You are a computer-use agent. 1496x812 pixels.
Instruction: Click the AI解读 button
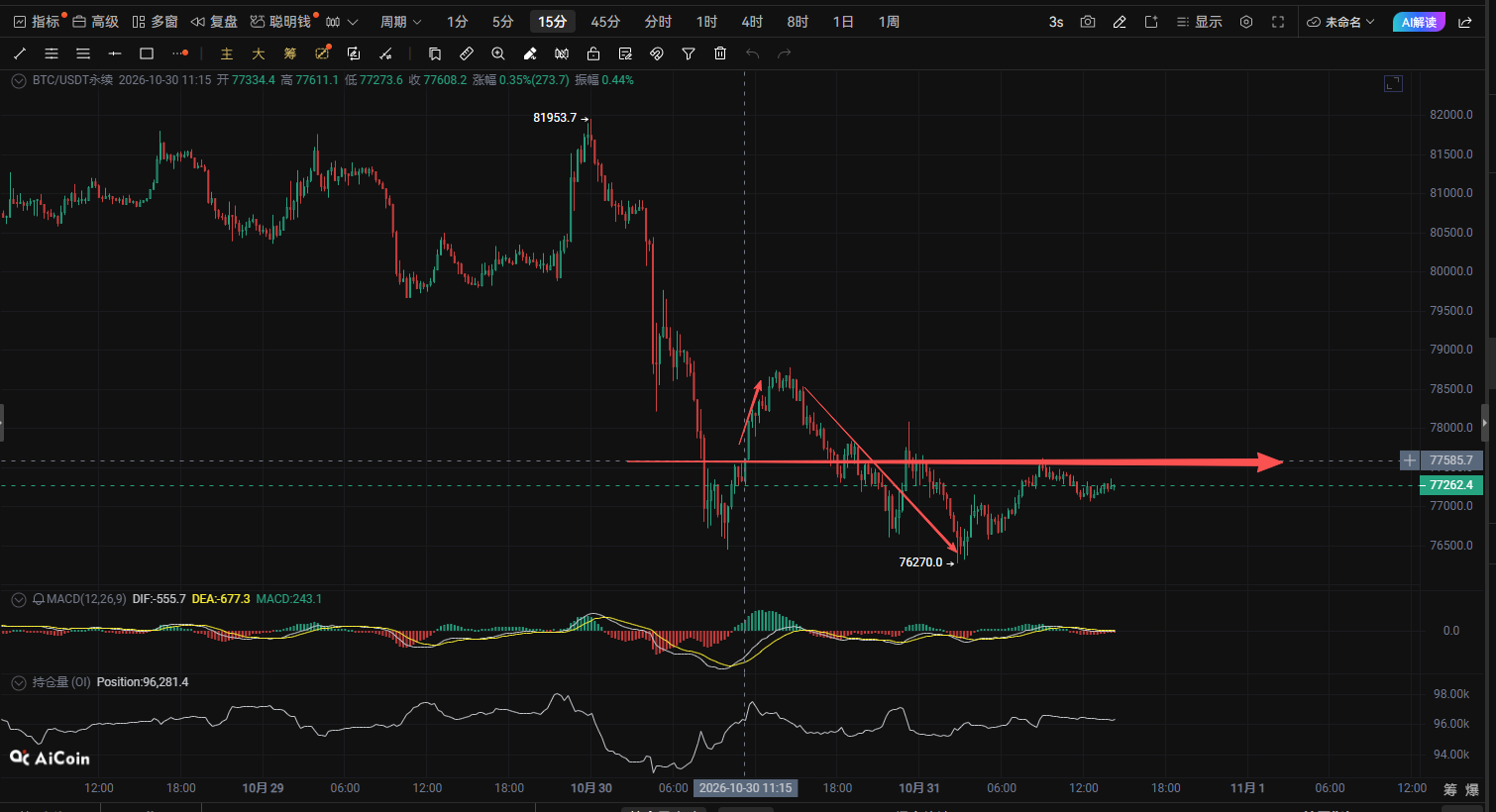[1419, 22]
